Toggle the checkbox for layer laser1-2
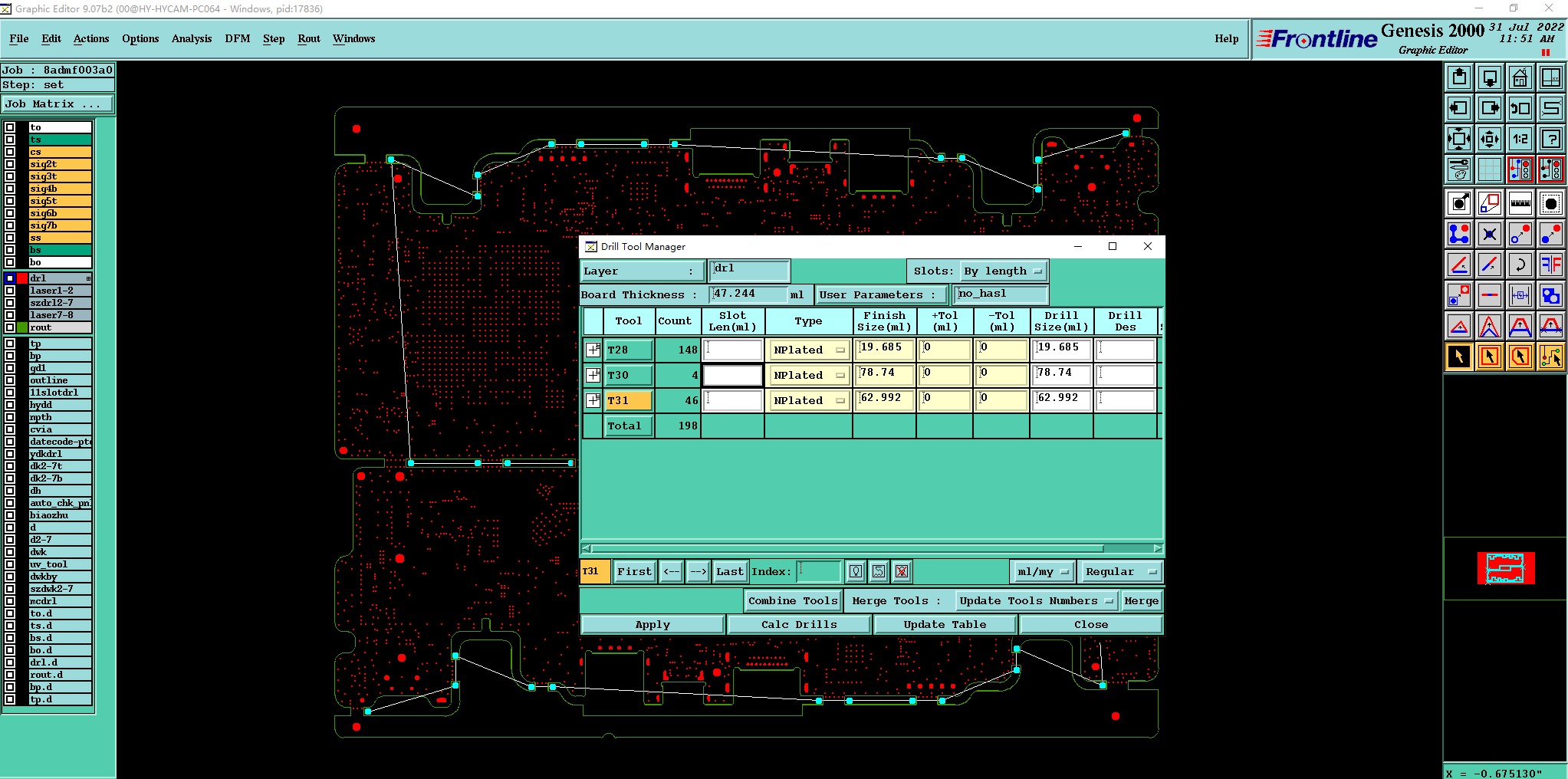Screen dimensions: 1568x779 tap(10, 291)
